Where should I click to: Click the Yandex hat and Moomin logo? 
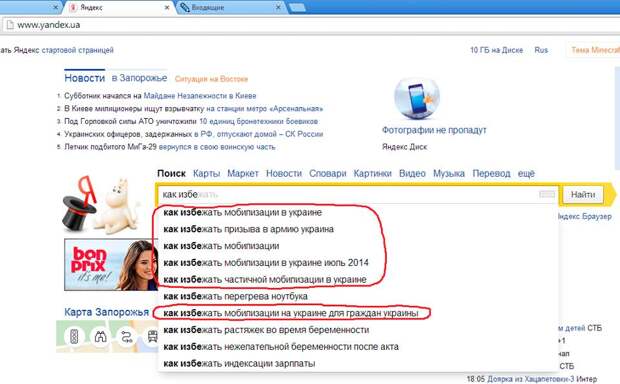[101, 205]
